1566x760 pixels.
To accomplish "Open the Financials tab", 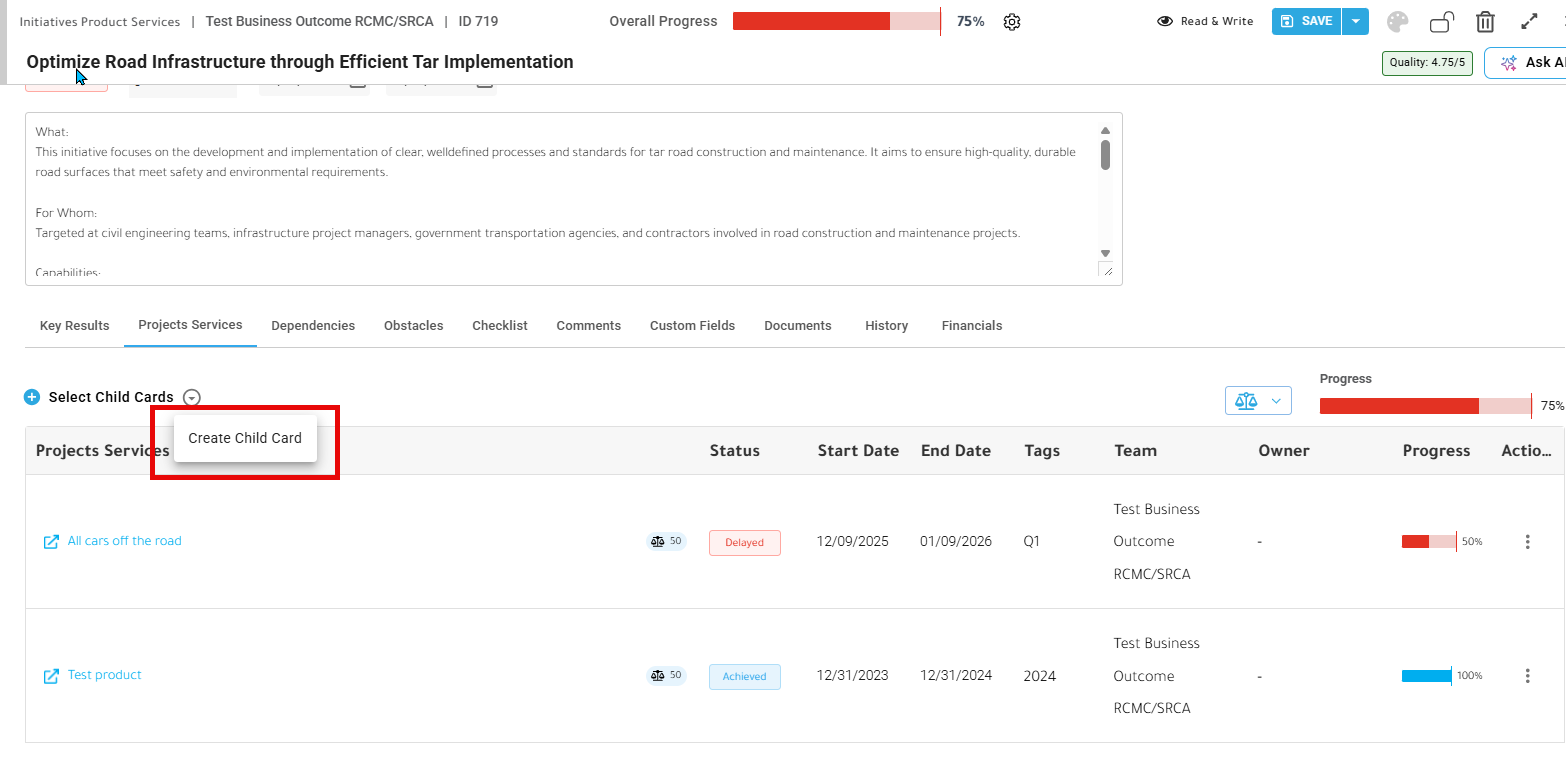I will pyautogui.click(x=972, y=326).
